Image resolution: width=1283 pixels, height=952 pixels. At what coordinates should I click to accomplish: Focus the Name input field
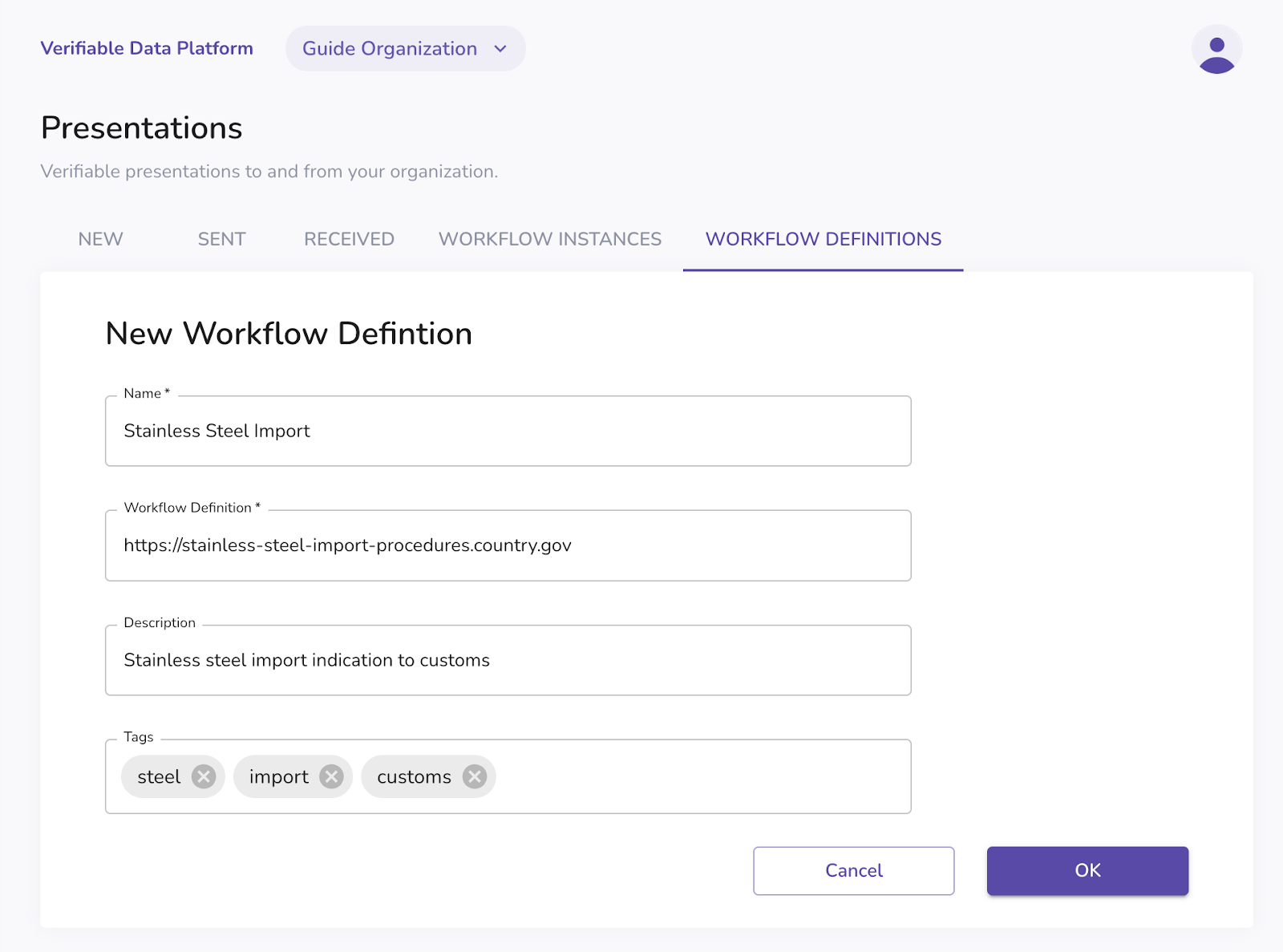click(x=508, y=431)
